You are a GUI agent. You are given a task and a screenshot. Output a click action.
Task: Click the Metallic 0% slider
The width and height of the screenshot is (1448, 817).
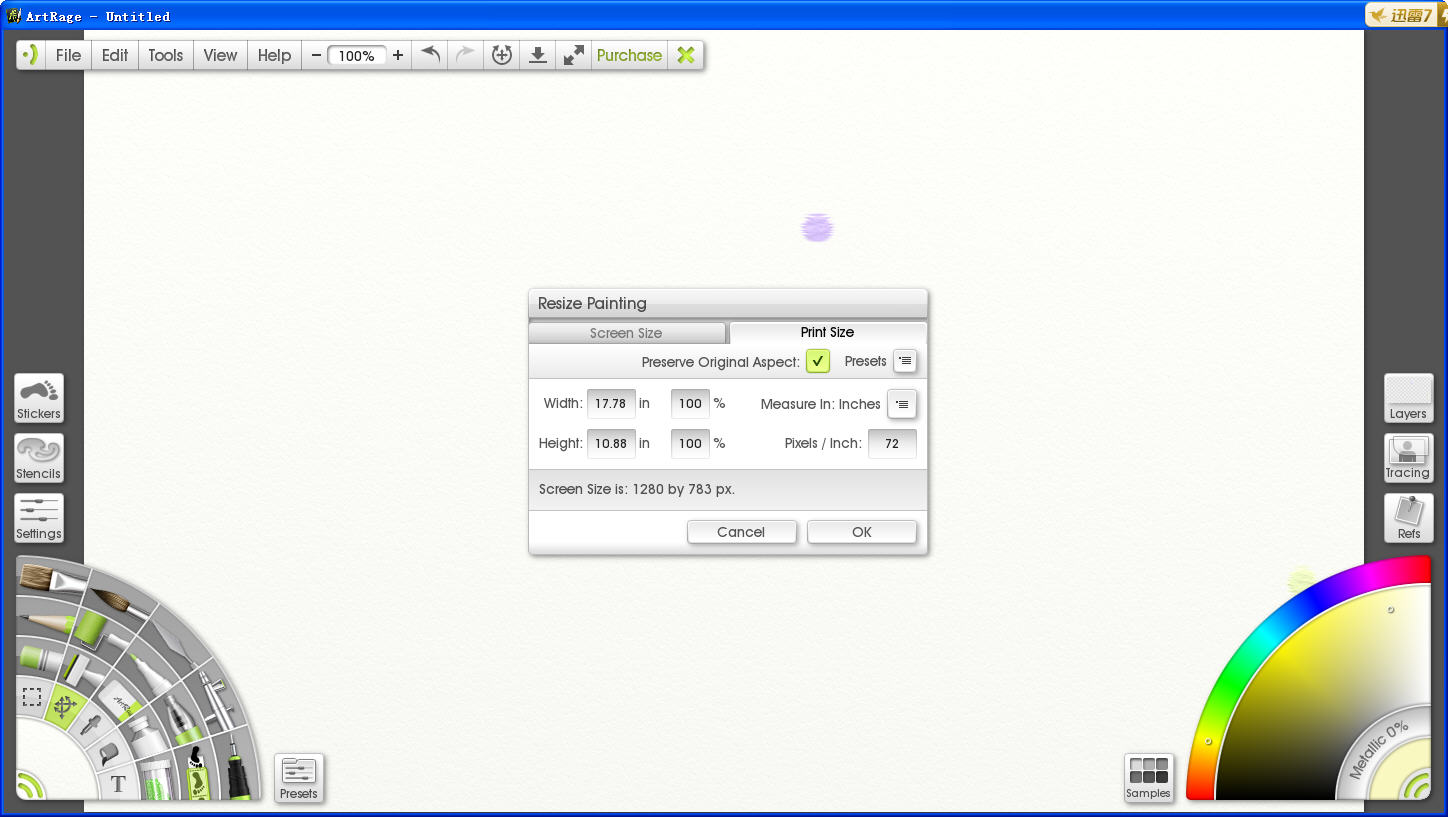point(1380,750)
